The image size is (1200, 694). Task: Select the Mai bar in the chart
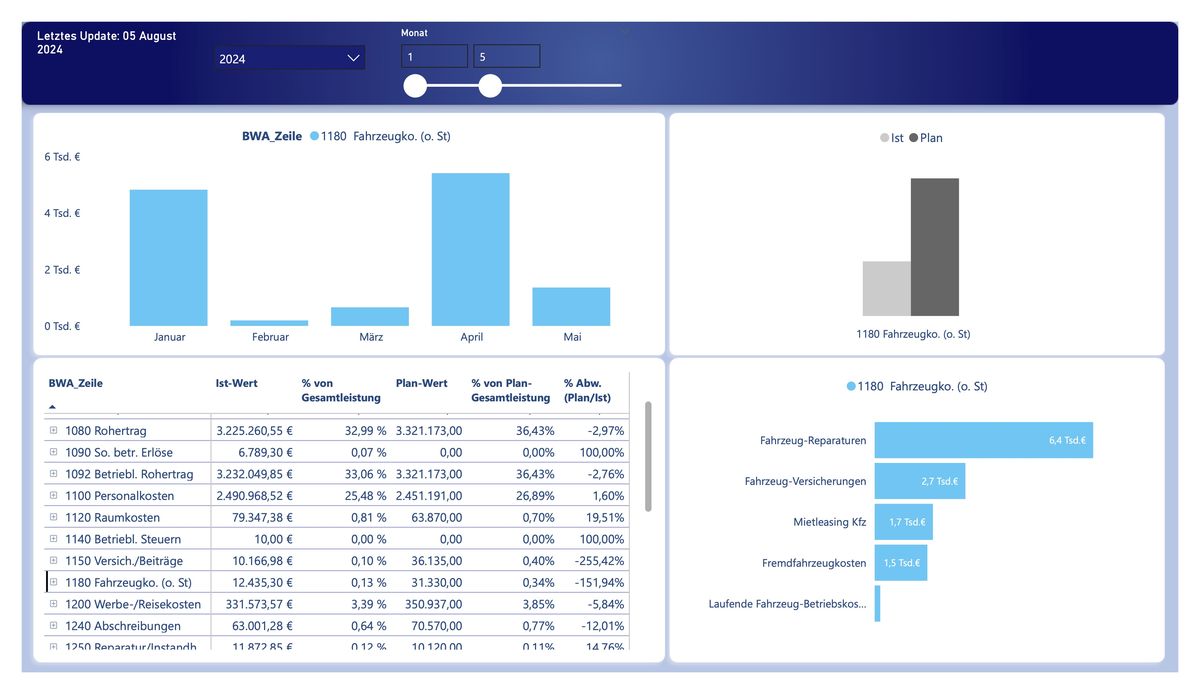[x=571, y=307]
